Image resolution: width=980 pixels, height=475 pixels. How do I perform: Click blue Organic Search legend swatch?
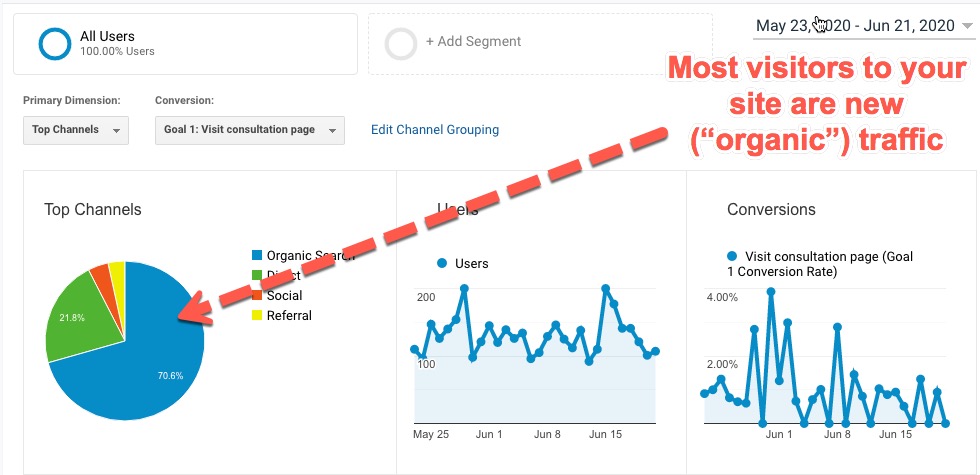257,256
